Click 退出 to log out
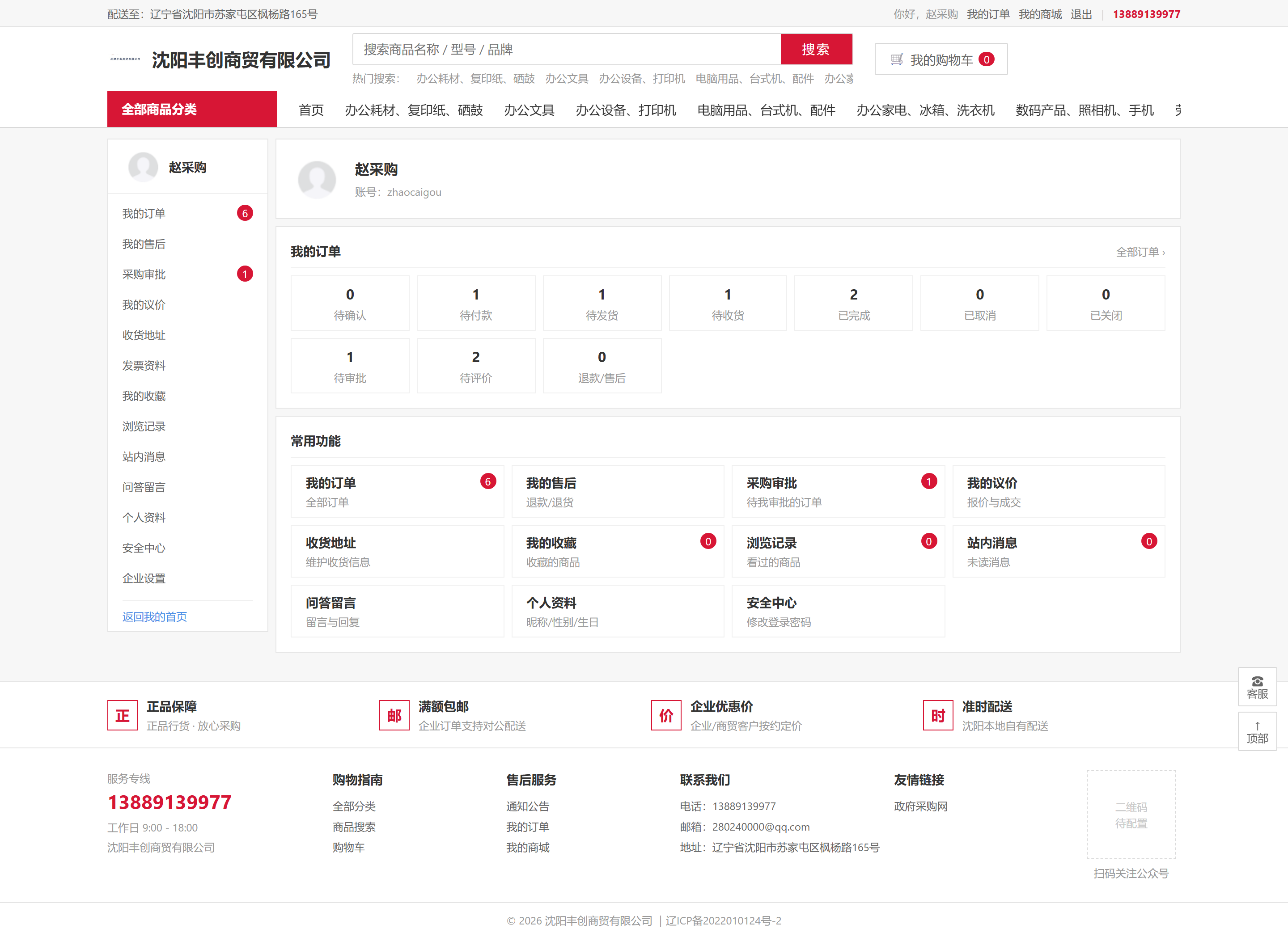1288x937 pixels. point(1081,14)
